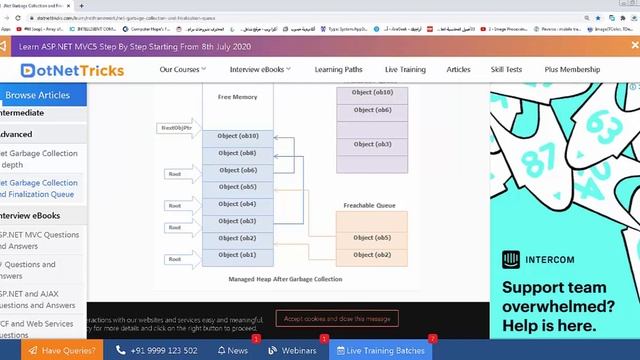This screenshot has width=640, height=360.
Task: Open the INTELLIGENT COM bookmark
Action: pyautogui.click(x=93, y=29)
